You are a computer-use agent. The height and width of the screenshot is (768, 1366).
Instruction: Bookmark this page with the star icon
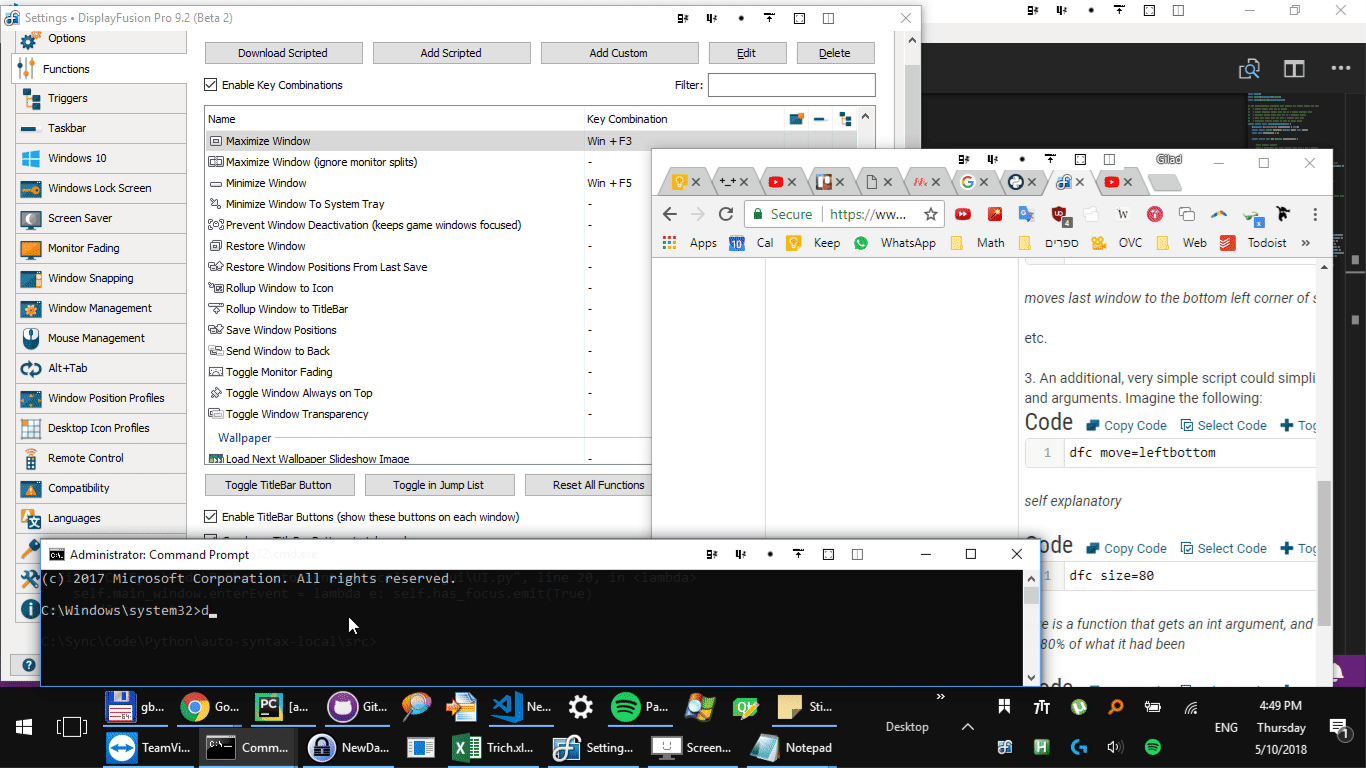point(930,214)
